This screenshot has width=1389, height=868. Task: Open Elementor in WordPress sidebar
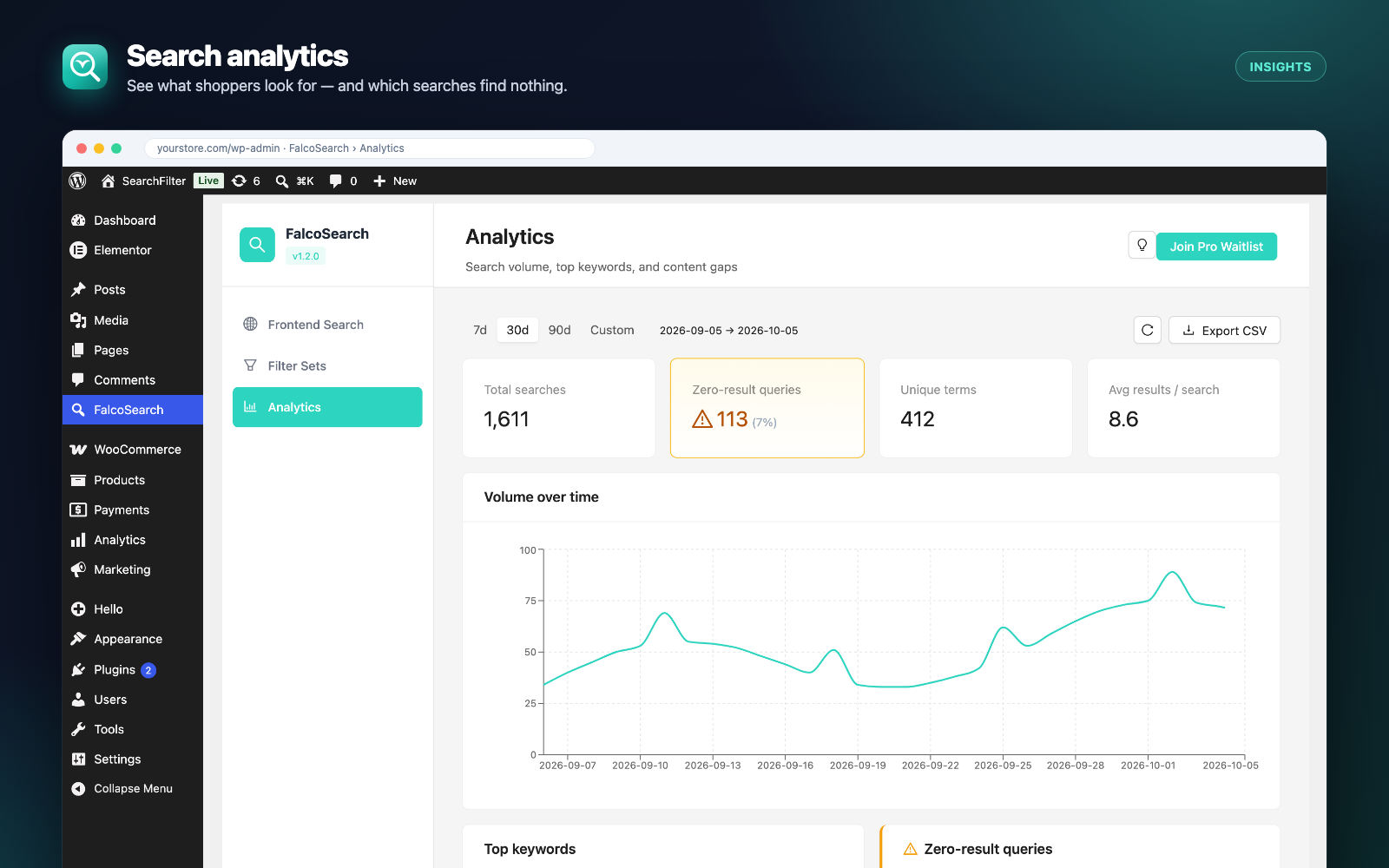133,250
